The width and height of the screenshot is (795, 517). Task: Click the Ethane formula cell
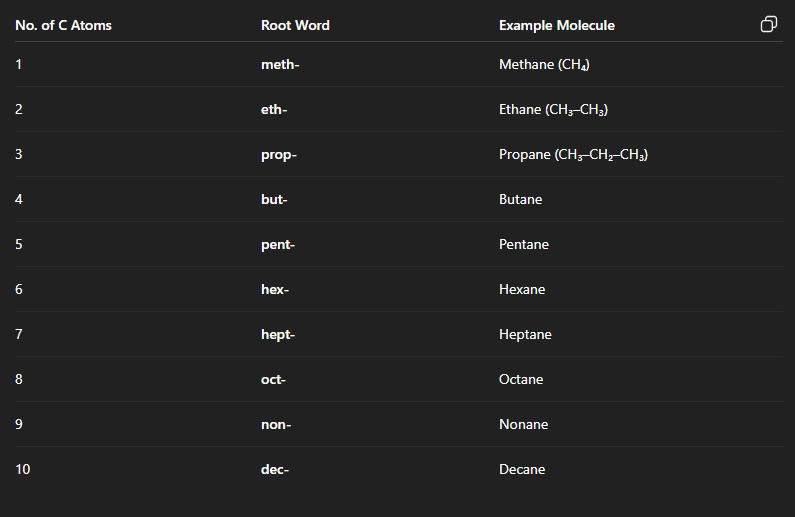553,109
